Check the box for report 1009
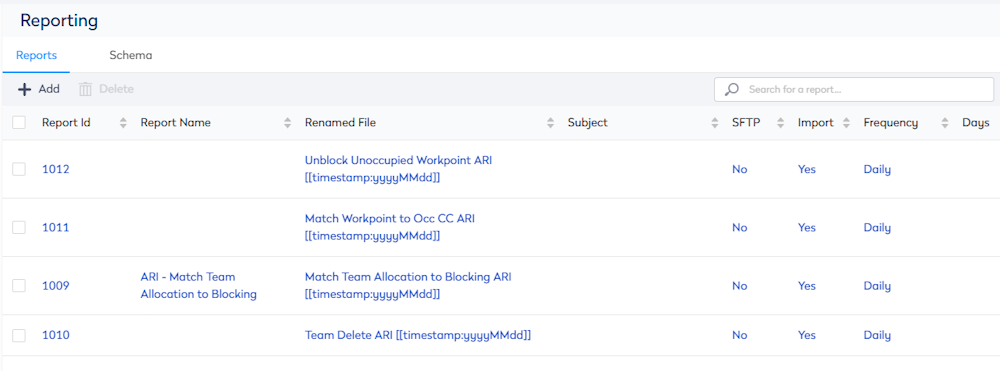Image resolution: width=1000 pixels, height=371 pixels. coord(19,286)
